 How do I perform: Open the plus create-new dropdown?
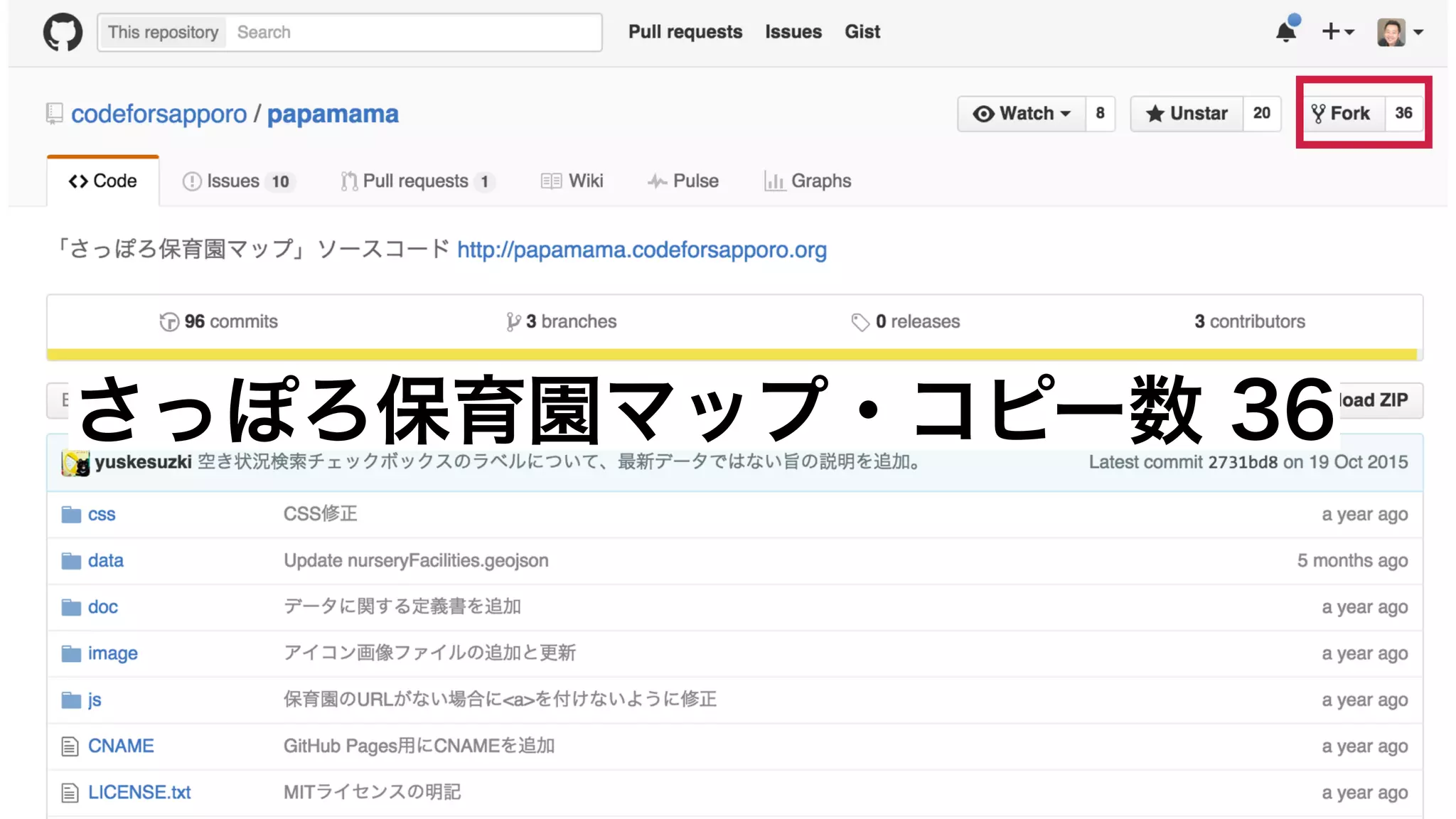tap(1338, 31)
